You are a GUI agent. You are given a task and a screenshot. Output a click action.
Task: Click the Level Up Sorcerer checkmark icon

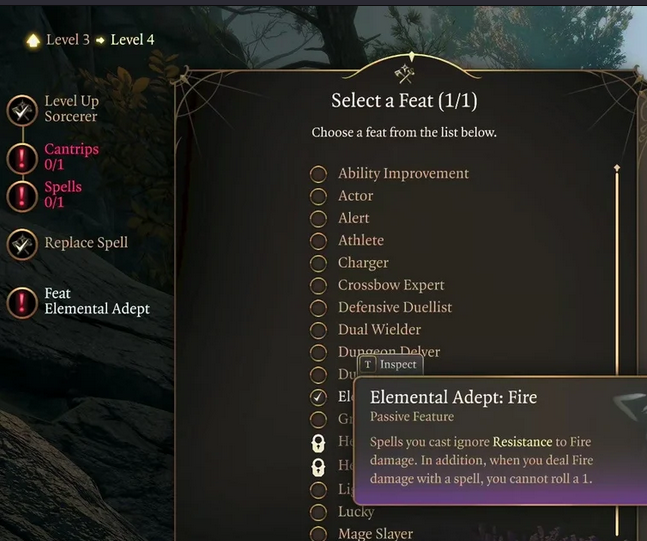[21, 110]
